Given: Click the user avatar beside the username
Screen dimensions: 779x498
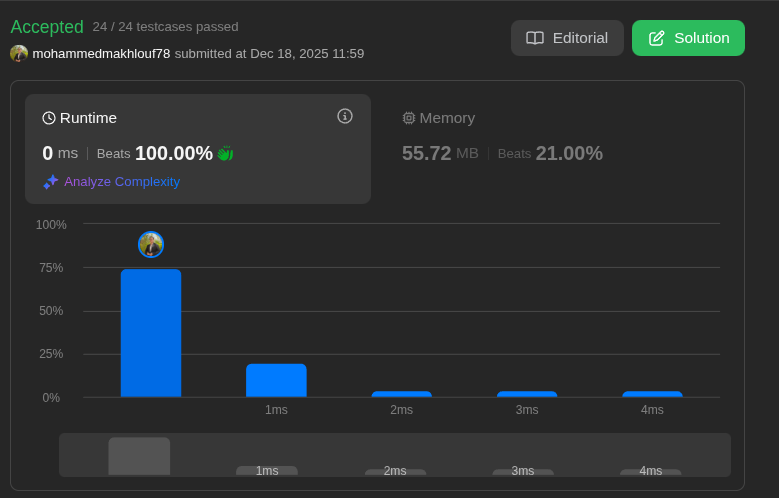Looking at the screenshot, I should 19,53.
